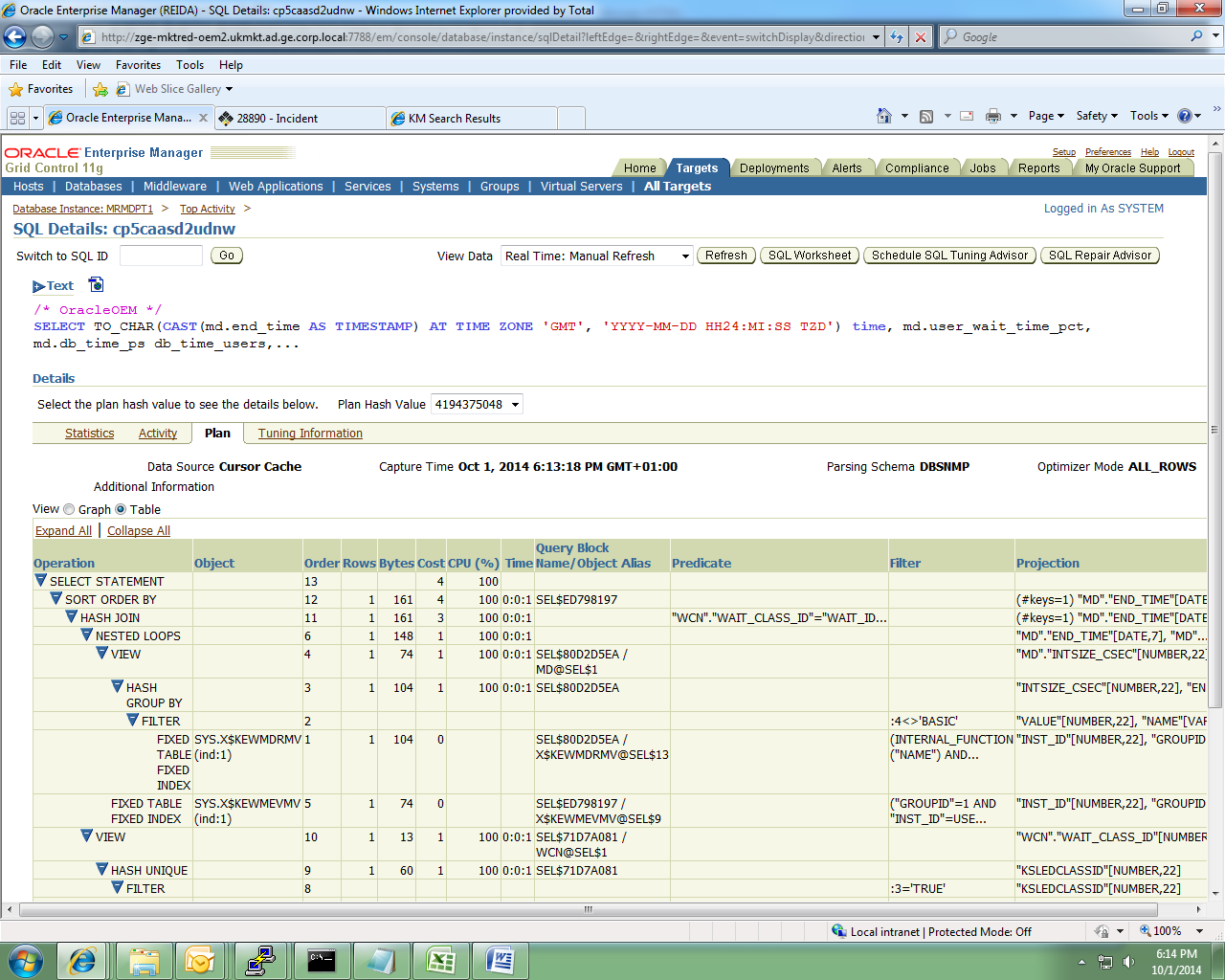Image resolution: width=1225 pixels, height=980 pixels.
Task: Click the Add to Favorites Bar icon
Action: point(100,89)
